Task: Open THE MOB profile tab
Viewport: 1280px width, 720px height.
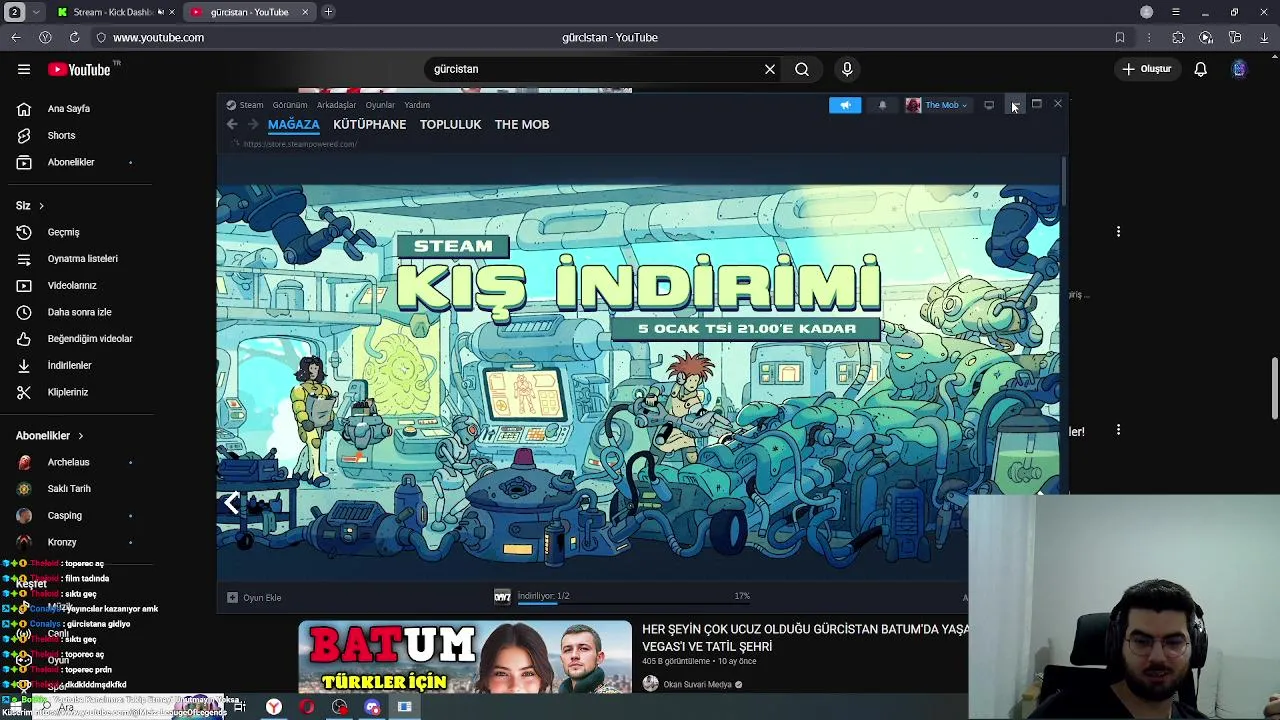Action: click(x=522, y=124)
